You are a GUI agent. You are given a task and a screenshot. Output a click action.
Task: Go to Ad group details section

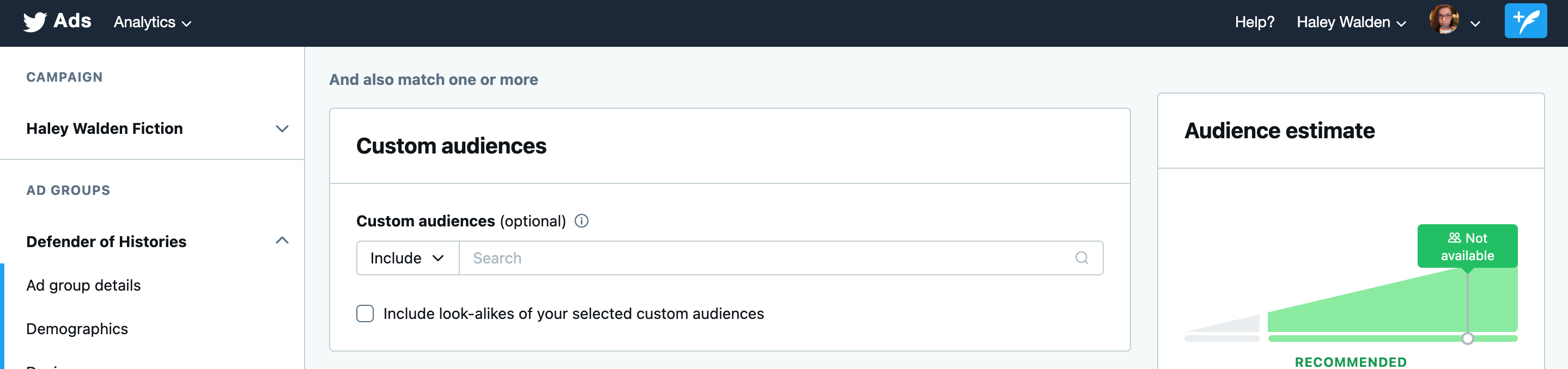(x=83, y=285)
